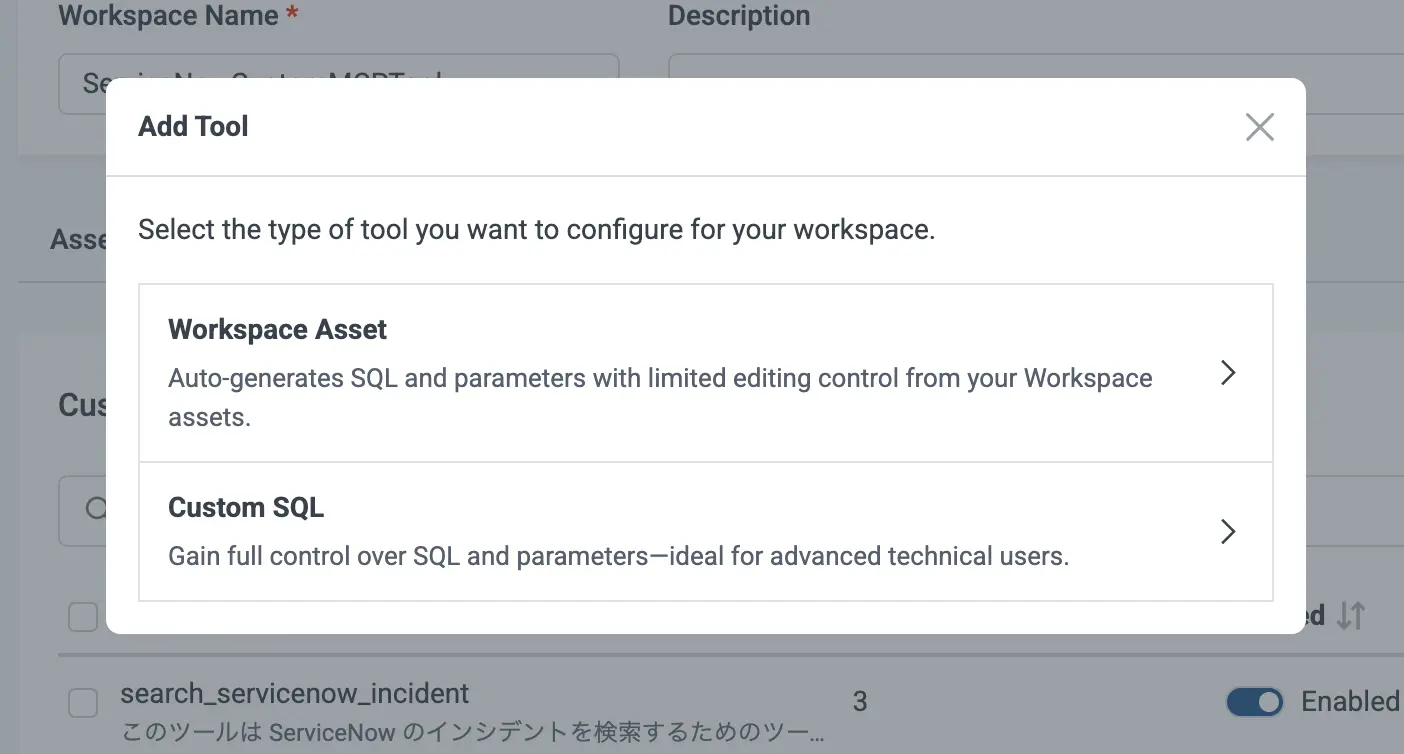This screenshot has height=754, width=1404.
Task: Toggle the Enabled switch for search_servicenow_incident
Action: [1254, 702]
